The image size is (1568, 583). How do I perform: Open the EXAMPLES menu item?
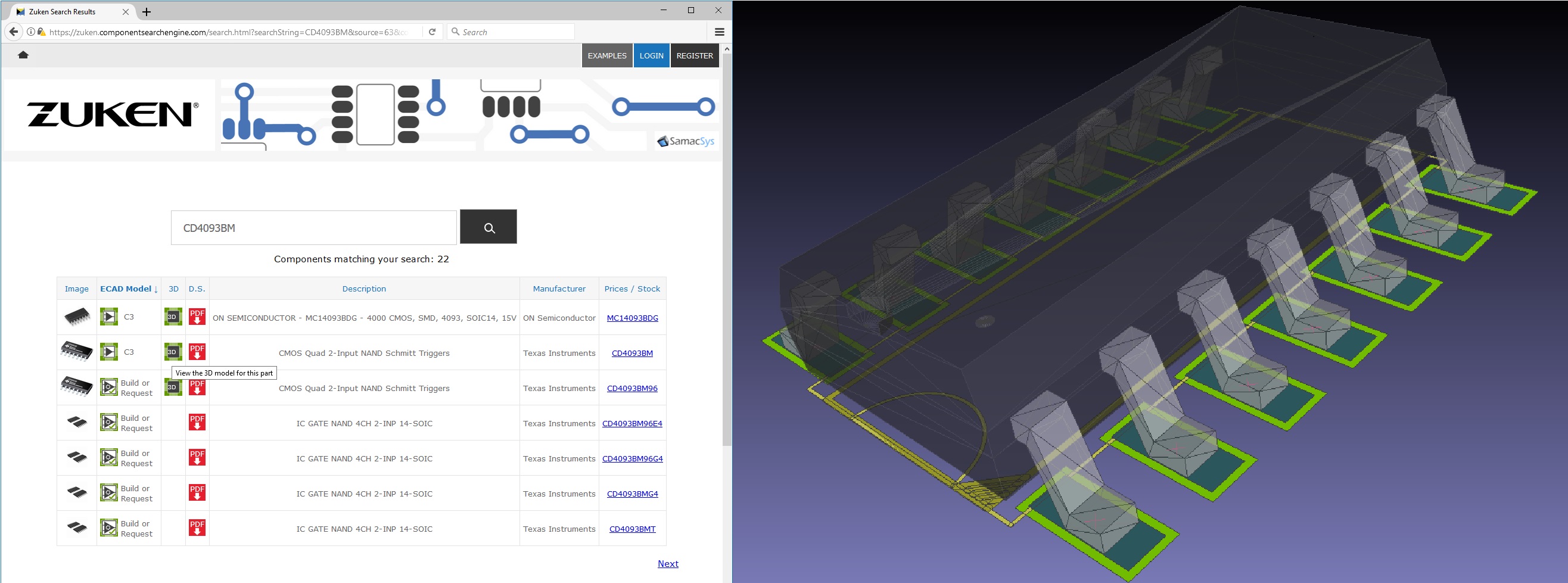point(606,55)
